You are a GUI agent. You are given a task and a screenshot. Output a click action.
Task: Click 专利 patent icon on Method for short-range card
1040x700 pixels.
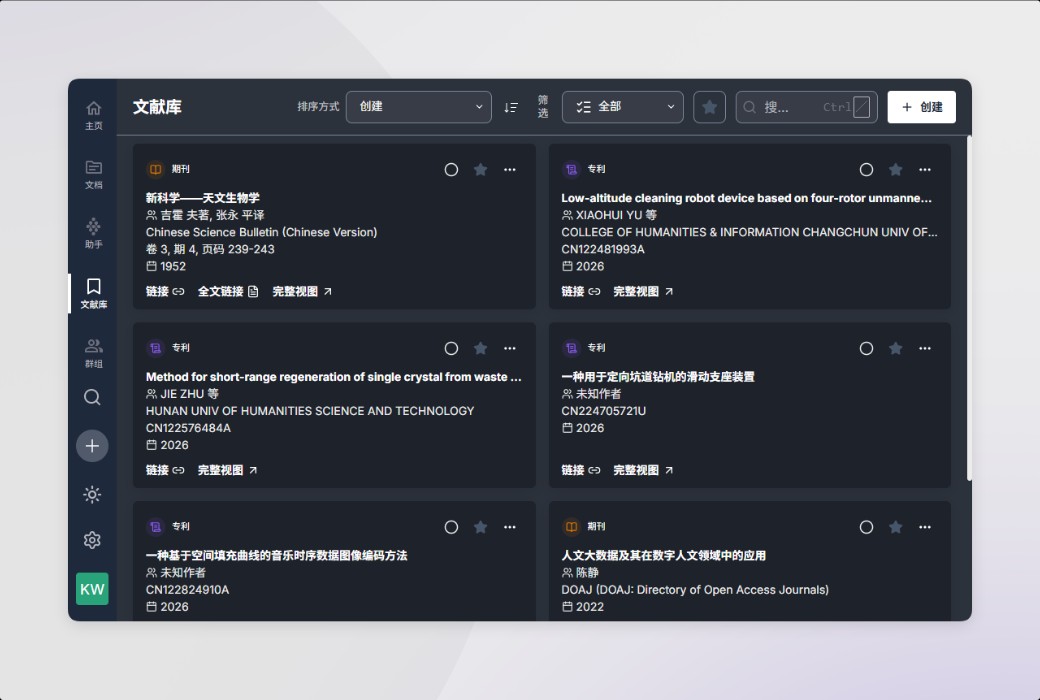pyautogui.click(x=155, y=348)
